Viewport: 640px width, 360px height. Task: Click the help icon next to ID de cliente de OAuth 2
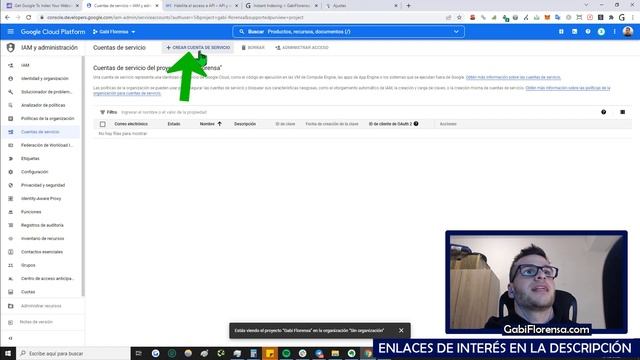pos(416,124)
